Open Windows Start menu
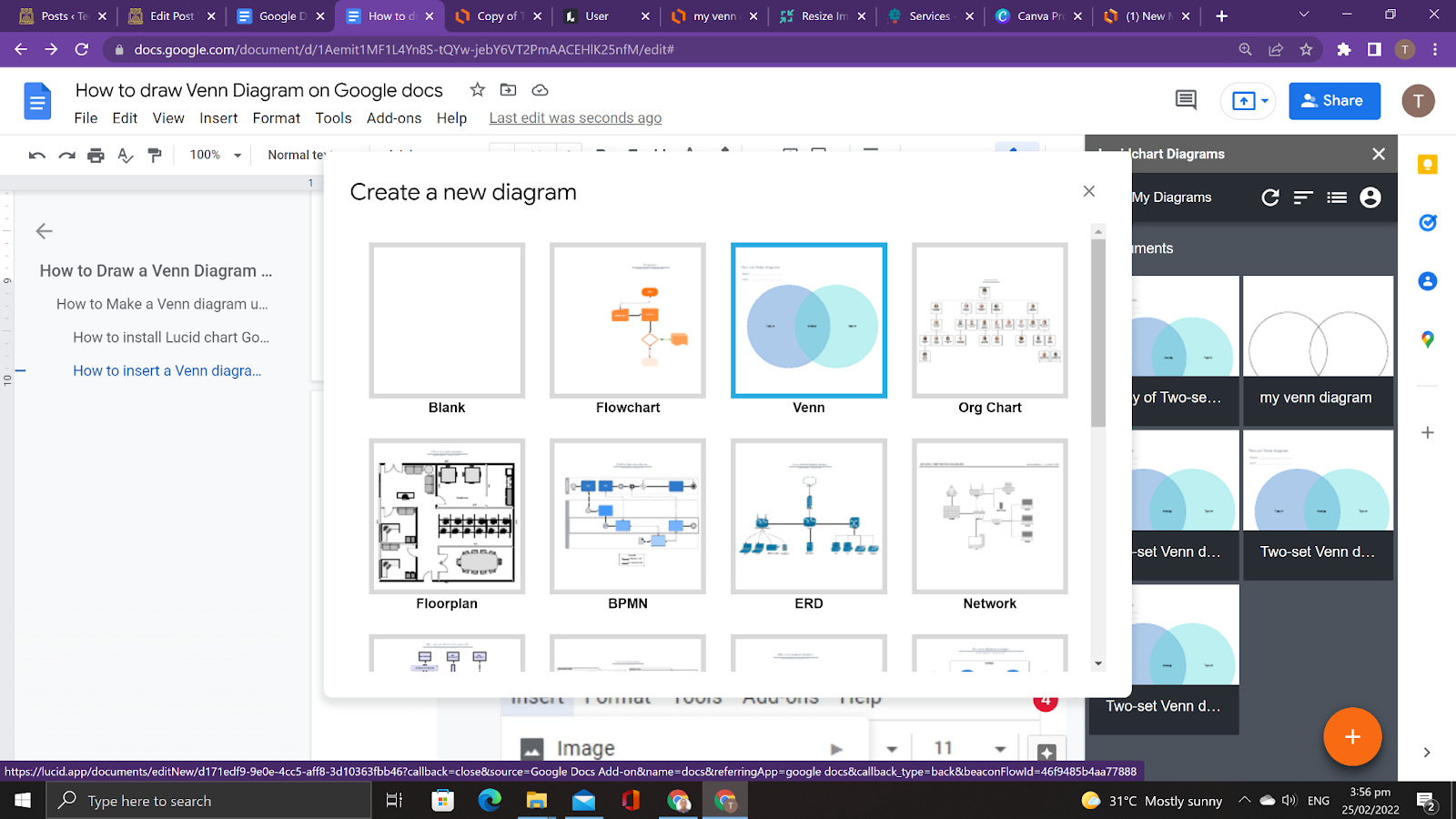1456x819 pixels. click(x=23, y=801)
